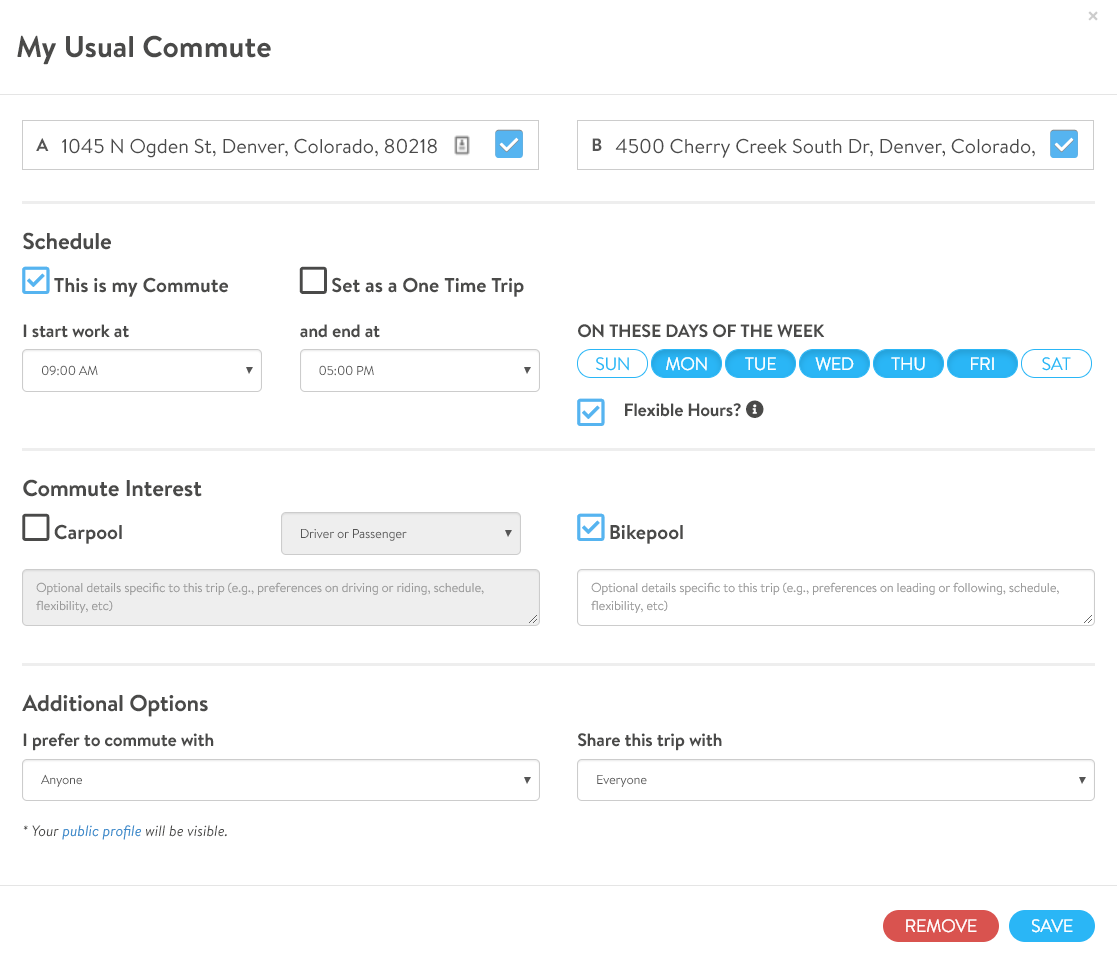Image resolution: width=1117 pixels, height=963 pixels.
Task: Click the blue SAVE button
Action: click(1051, 926)
